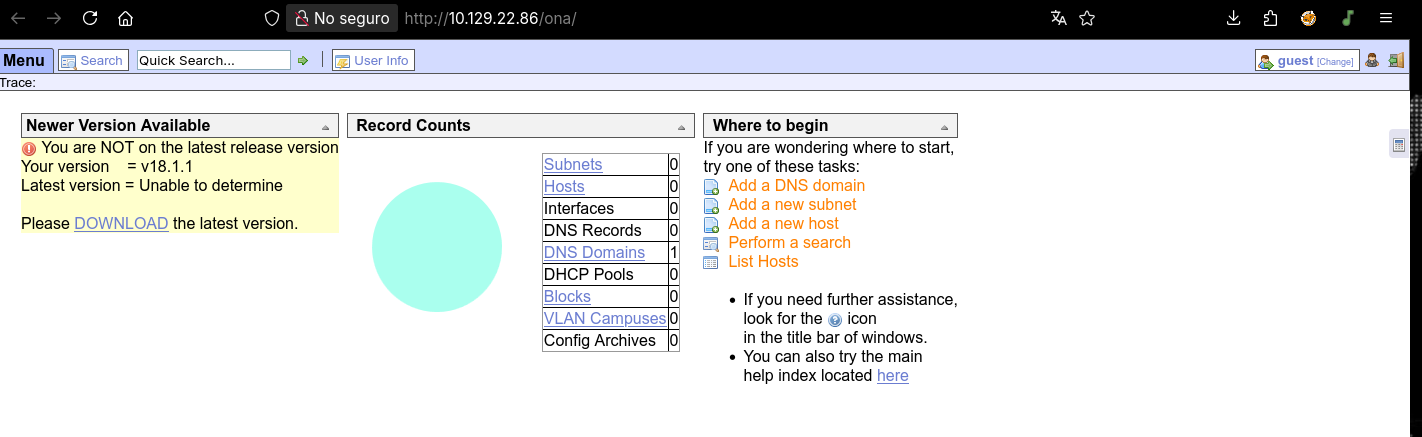Screen dimensions: 1422x437
Task: Bookmark this page with star icon
Action: [1087, 18]
